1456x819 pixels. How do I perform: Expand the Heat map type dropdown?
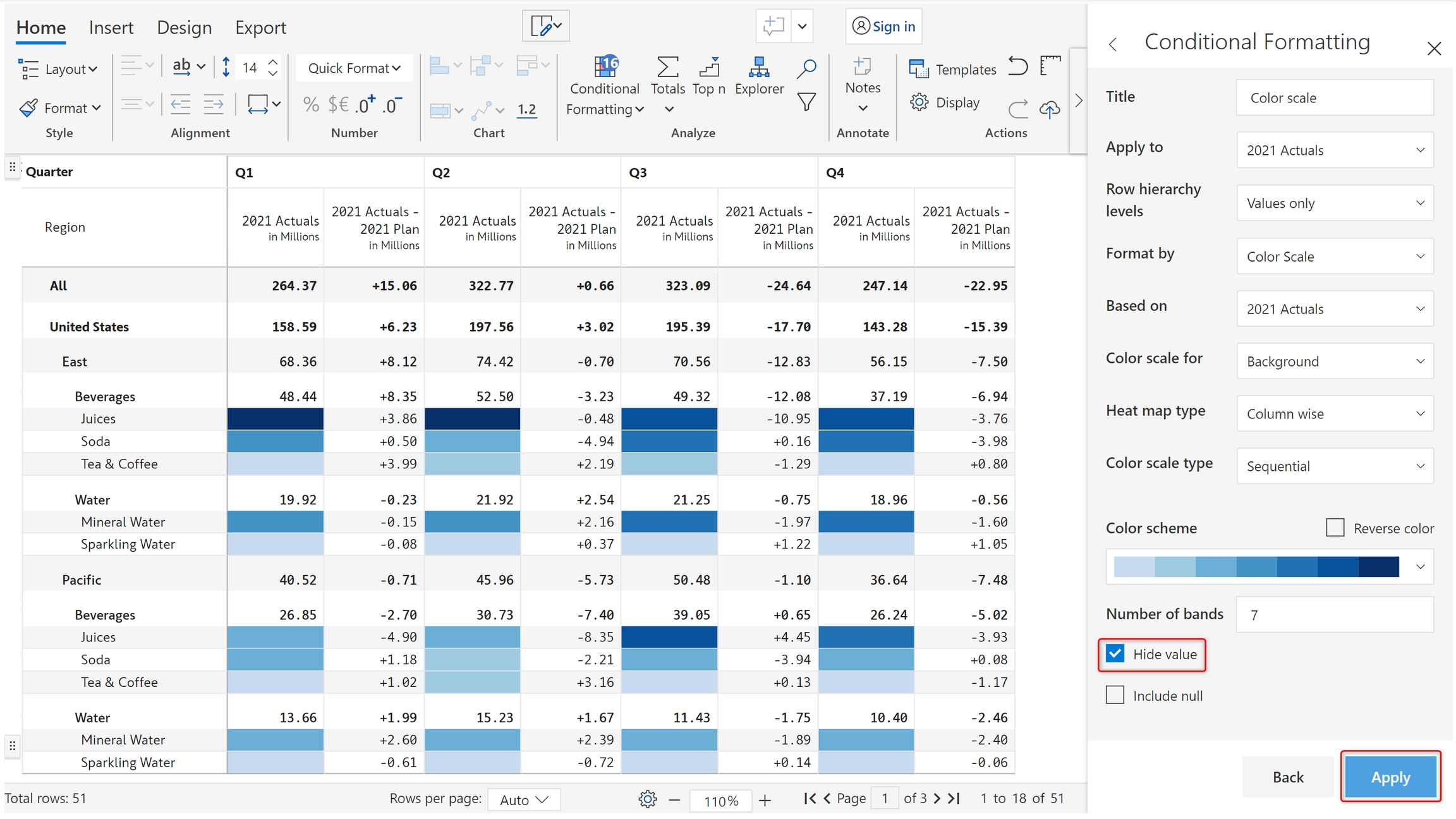pyautogui.click(x=1335, y=414)
